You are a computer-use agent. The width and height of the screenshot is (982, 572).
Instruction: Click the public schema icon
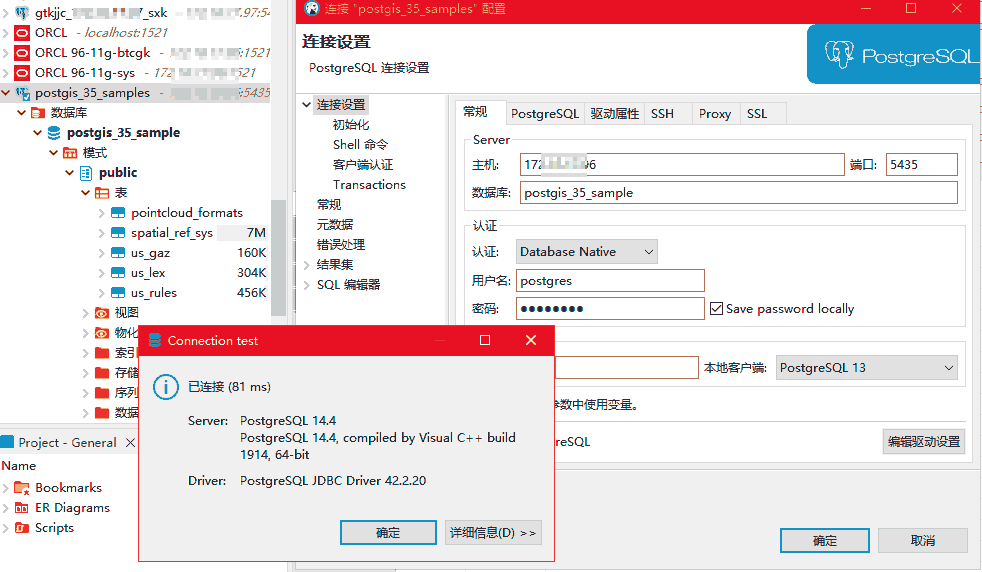[86, 173]
